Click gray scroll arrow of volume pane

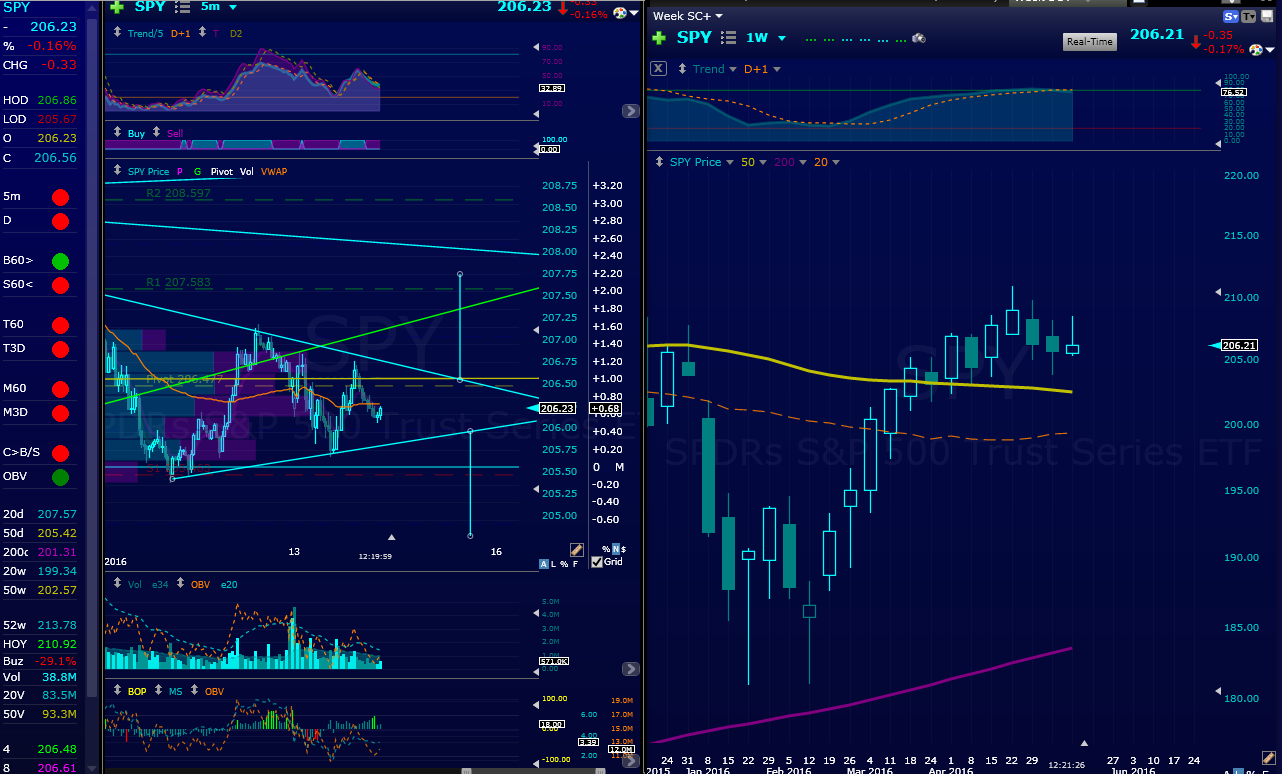coord(631,669)
